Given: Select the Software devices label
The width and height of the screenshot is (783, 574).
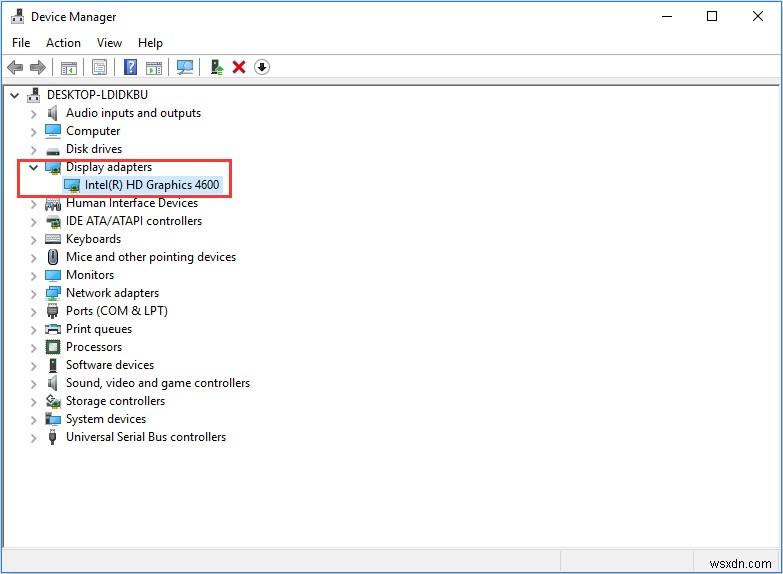Looking at the screenshot, I should pos(110,365).
